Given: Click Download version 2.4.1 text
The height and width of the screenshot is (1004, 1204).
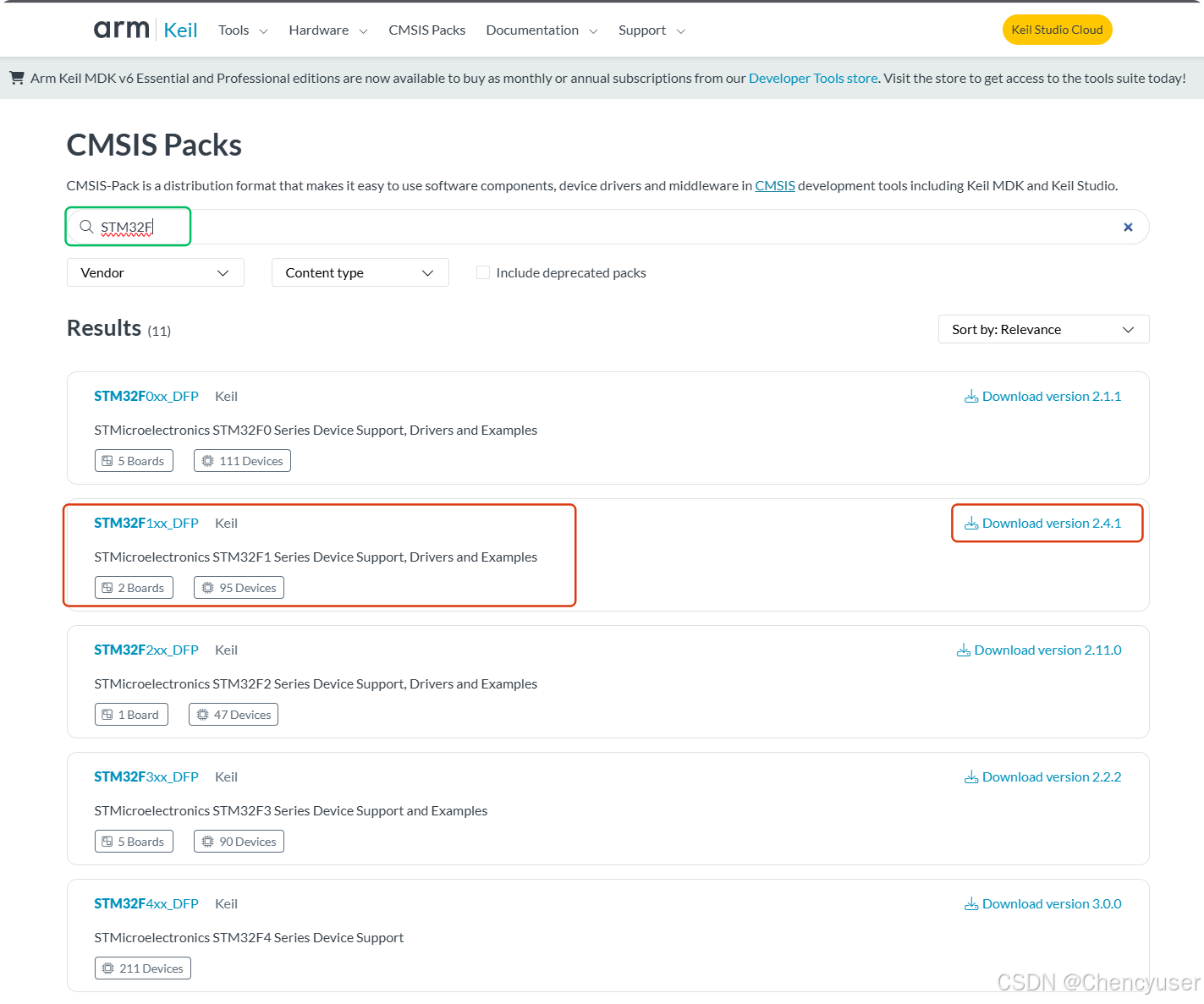Looking at the screenshot, I should point(1052,523).
